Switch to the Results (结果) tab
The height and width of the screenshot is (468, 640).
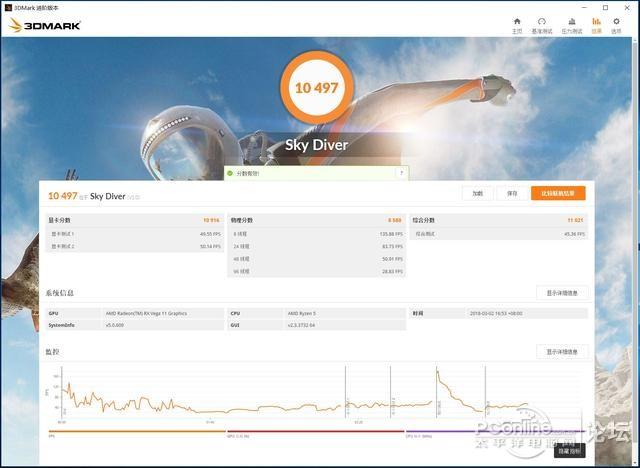coord(596,26)
